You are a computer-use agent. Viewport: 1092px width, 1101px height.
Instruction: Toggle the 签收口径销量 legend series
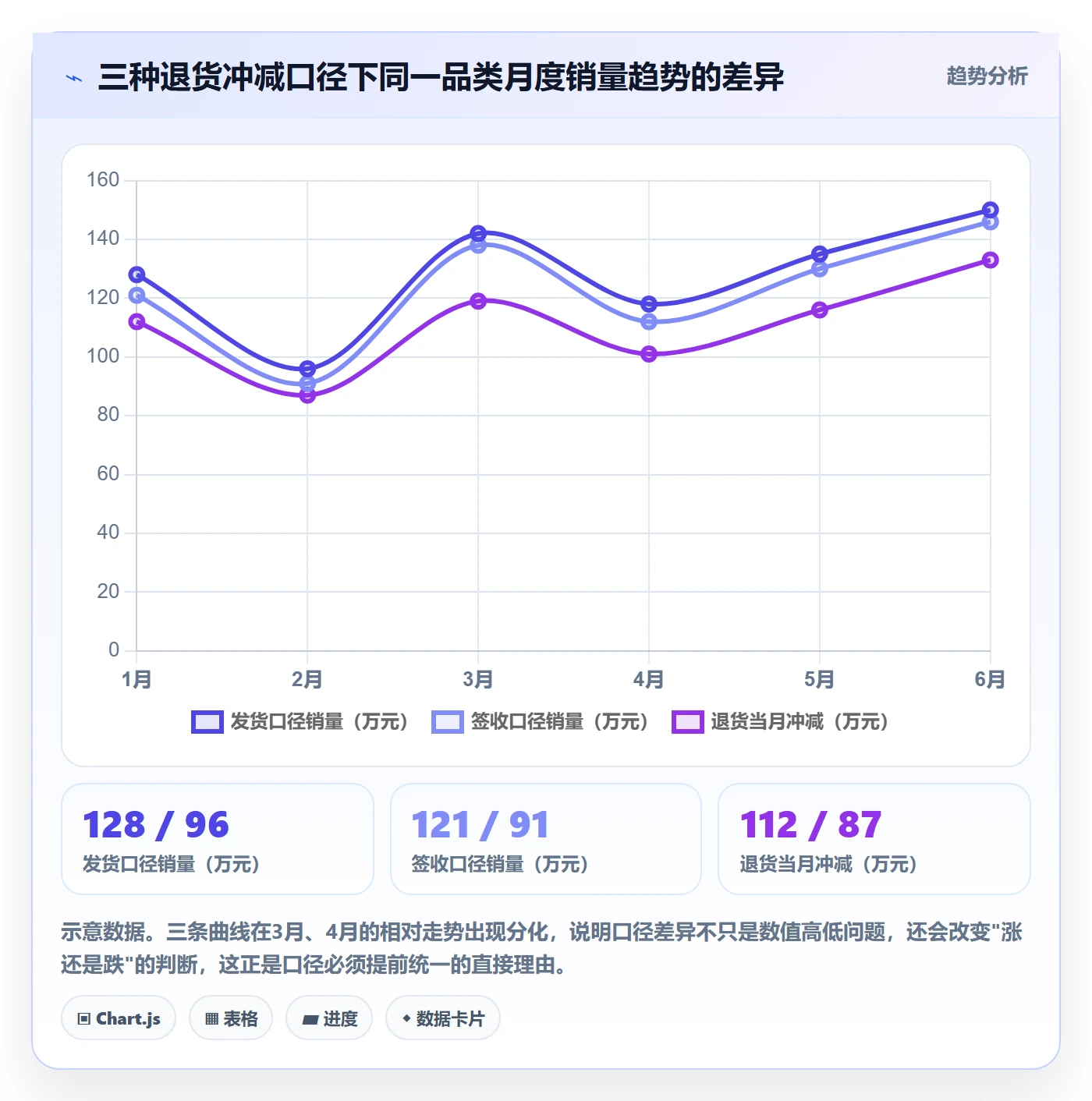(x=541, y=722)
